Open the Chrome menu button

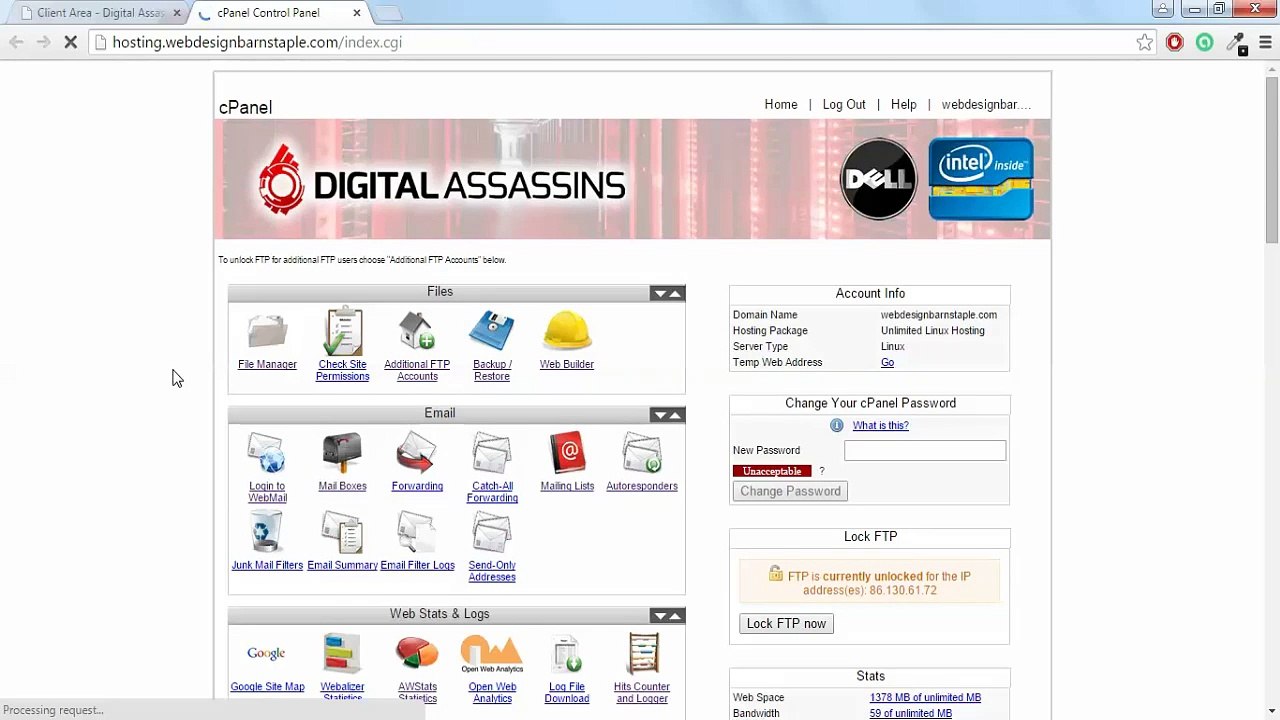tap(1265, 42)
